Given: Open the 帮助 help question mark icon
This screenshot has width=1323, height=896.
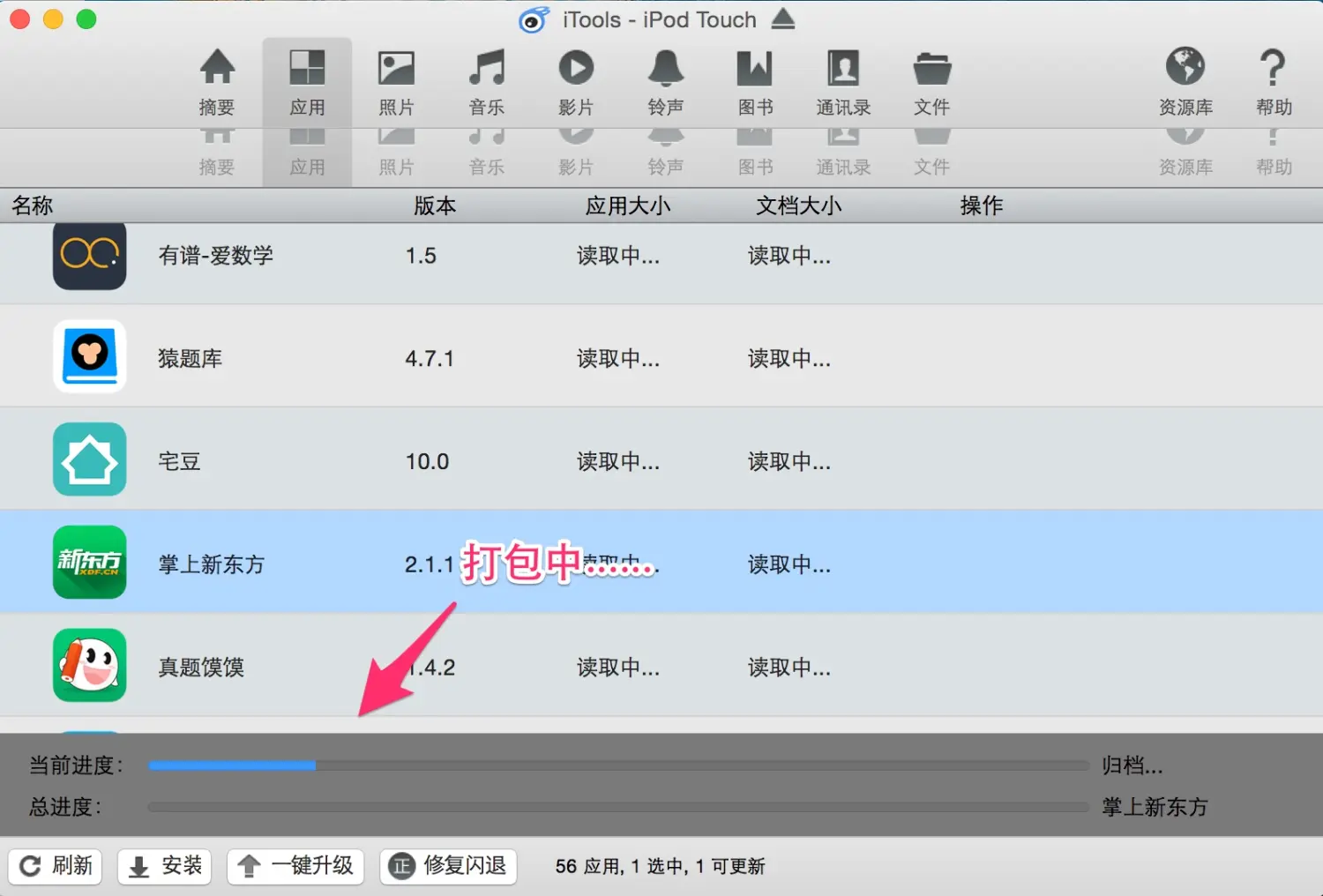Looking at the screenshot, I should pyautogui.click(x=1274, y=82).
